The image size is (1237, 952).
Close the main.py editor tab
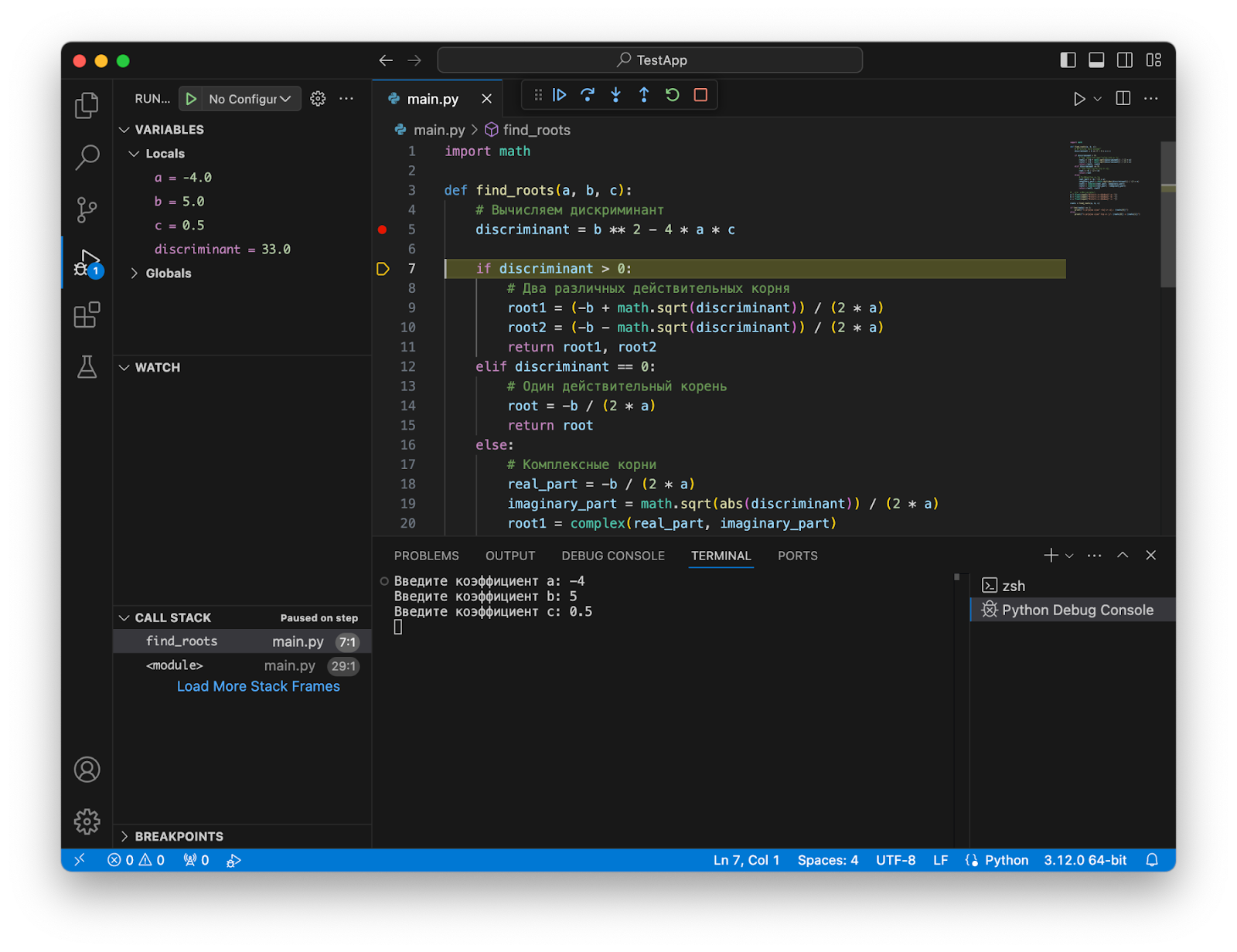(x=486, y=99)
